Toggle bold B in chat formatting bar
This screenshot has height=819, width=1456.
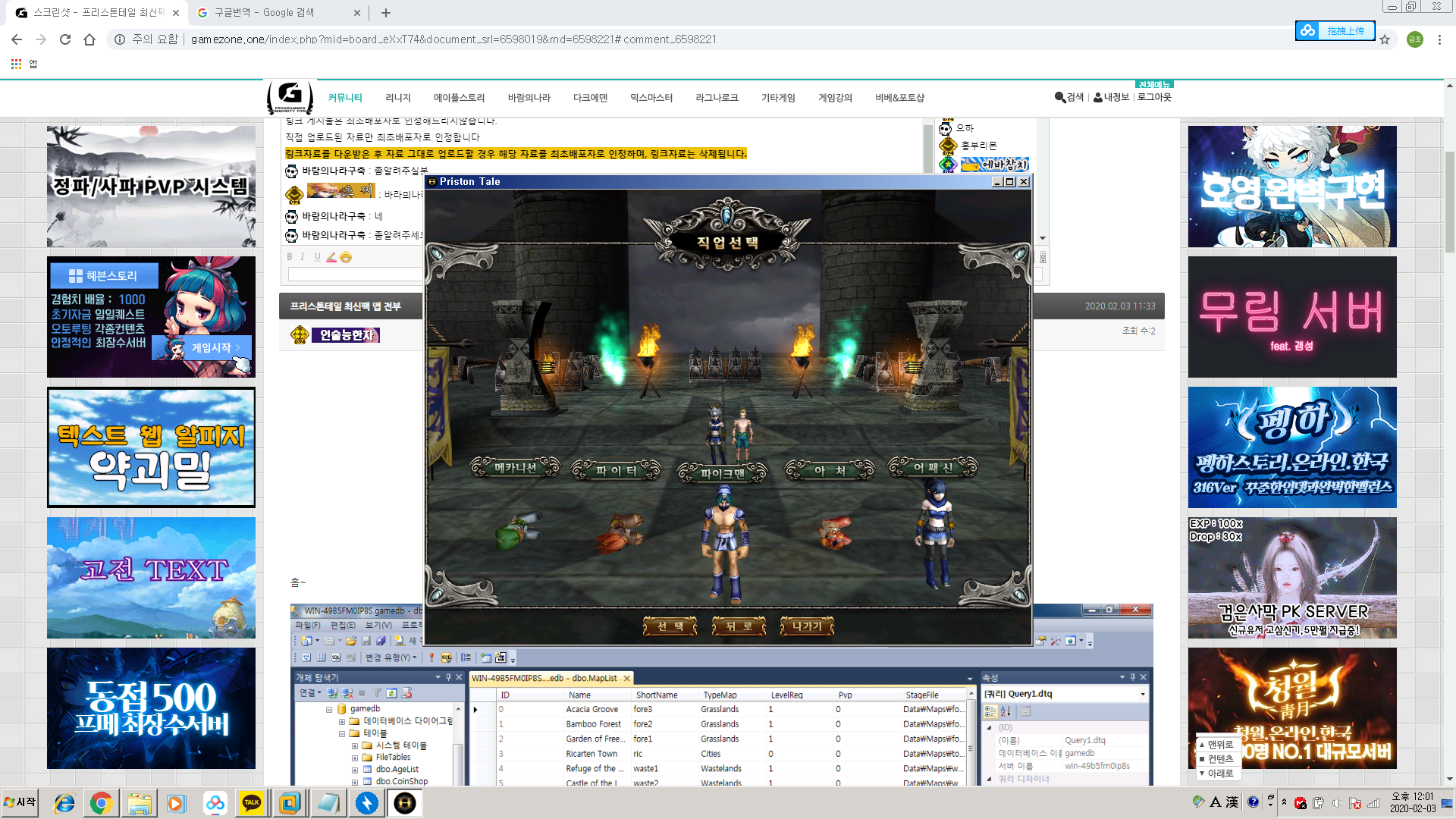(290, 257)
